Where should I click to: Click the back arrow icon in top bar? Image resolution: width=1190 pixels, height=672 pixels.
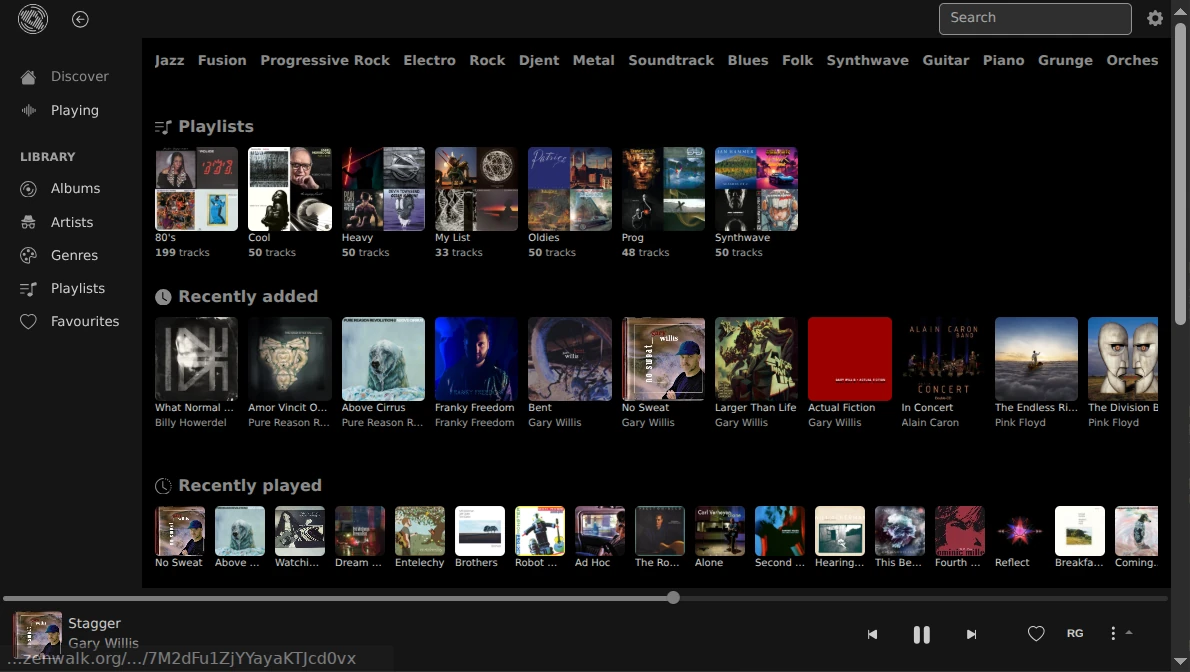[80, 19]
